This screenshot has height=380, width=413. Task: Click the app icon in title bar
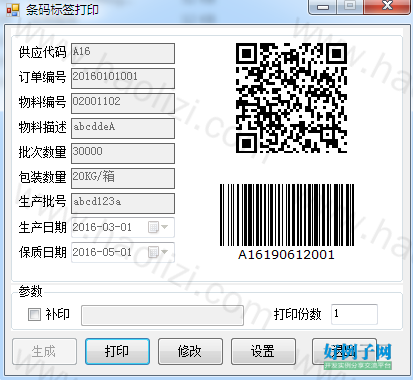13,10
